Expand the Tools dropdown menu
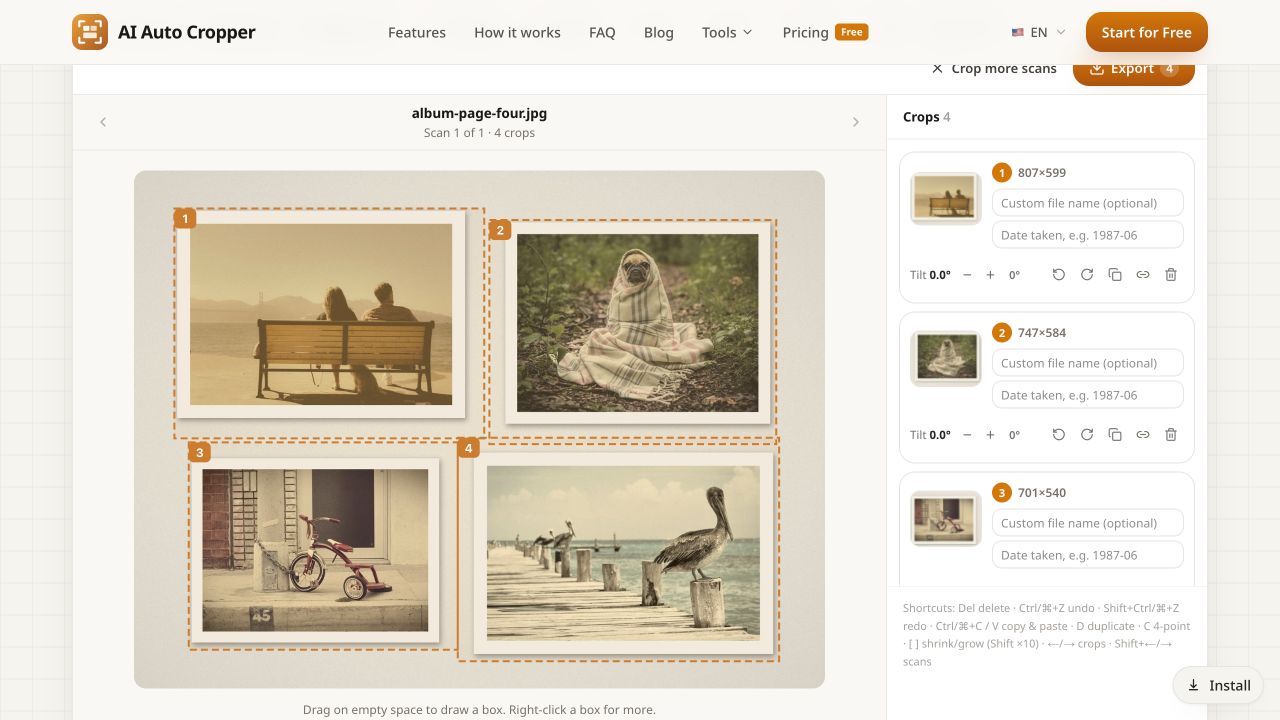Image resolution: width=1280 pixels, height=720 pixels. (727, 32)
